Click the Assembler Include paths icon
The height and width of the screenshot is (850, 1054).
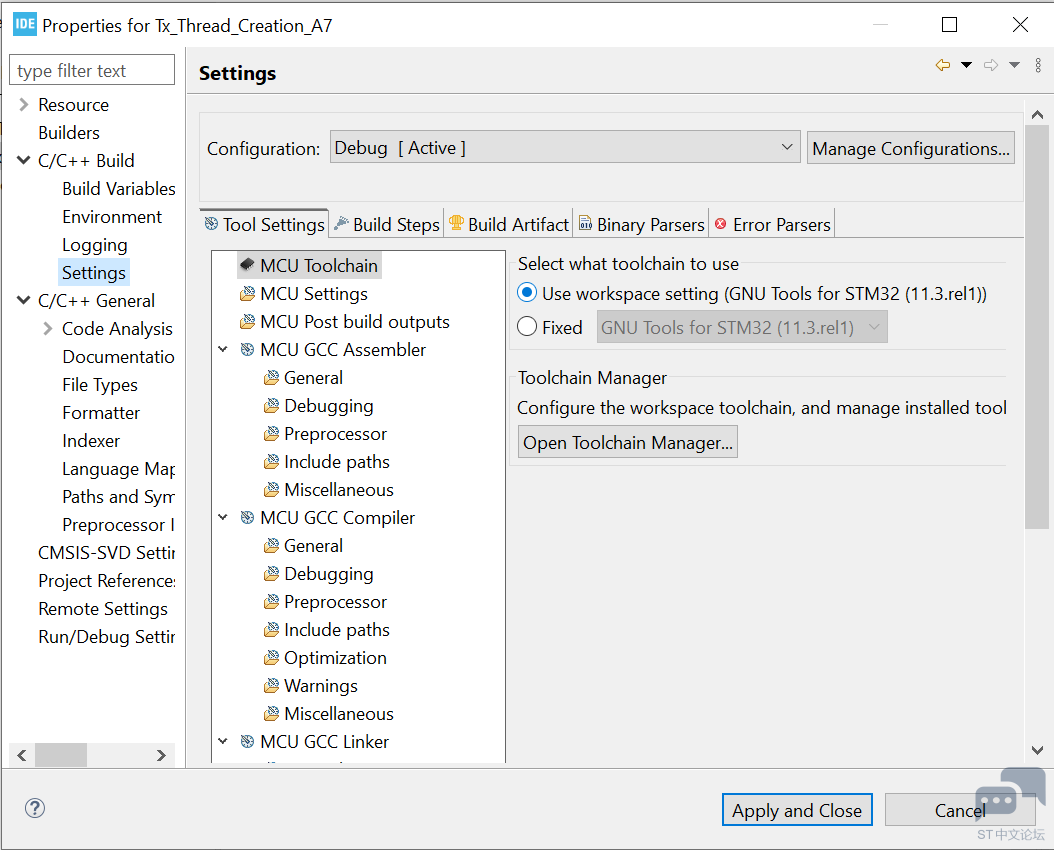coord(271,462)
